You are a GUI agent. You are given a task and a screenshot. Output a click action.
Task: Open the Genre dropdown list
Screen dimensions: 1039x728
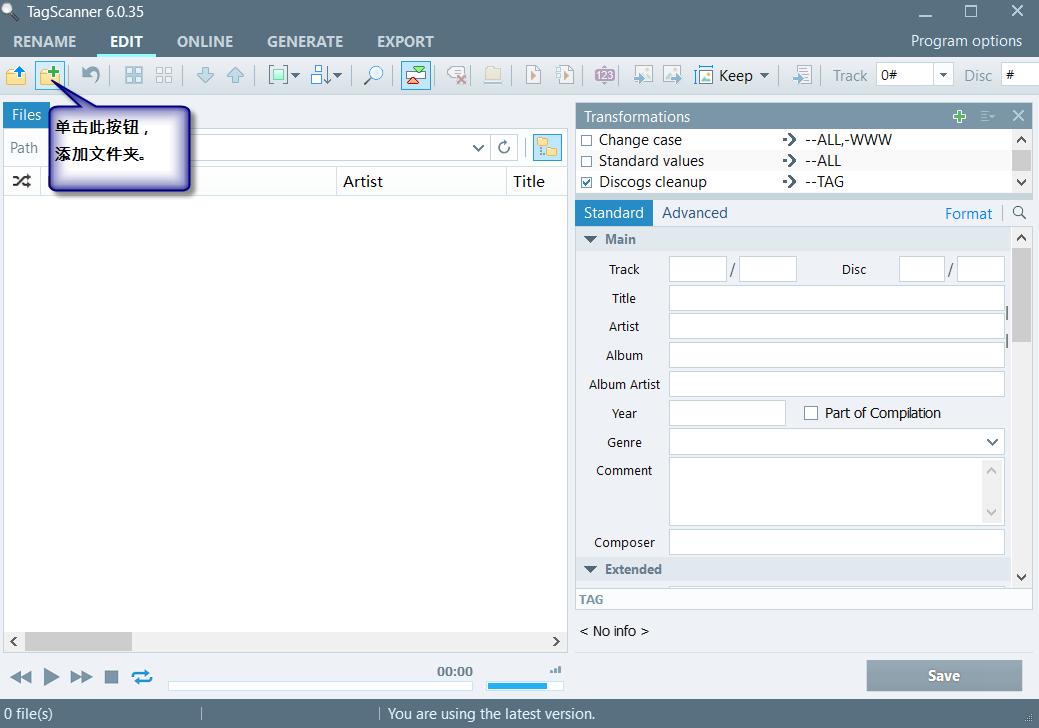point(992,442)
